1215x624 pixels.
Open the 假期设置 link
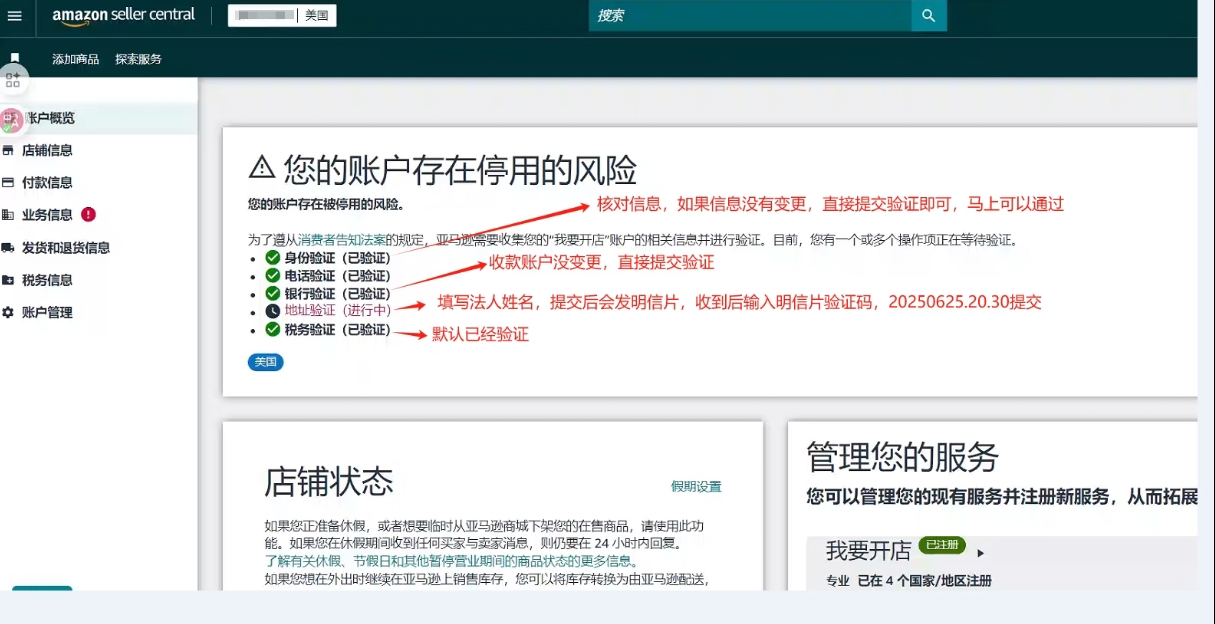pyautogui.click(x=696, y=487)
